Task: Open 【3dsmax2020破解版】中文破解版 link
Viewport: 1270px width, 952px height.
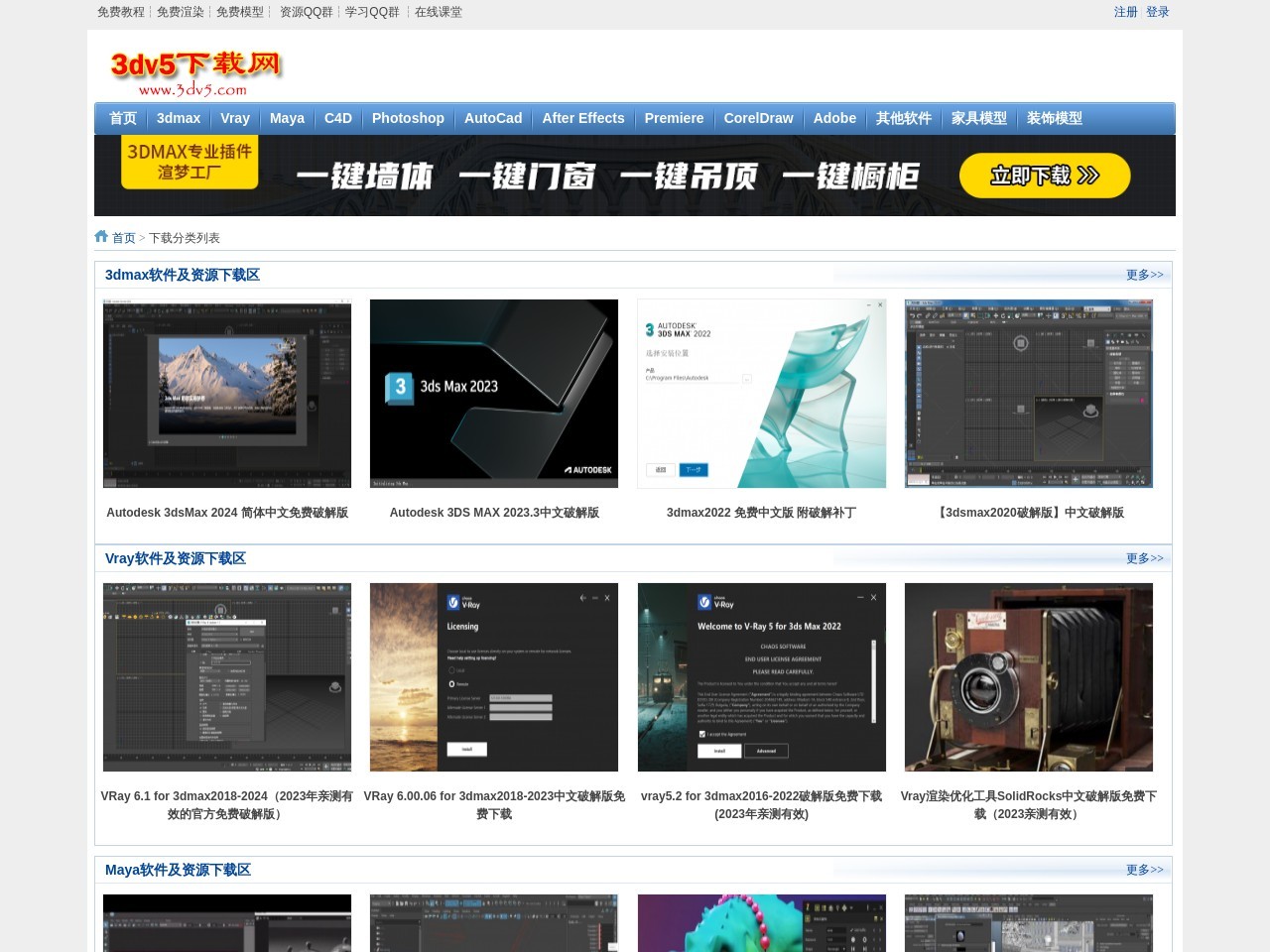Action: (x=1029, y=513)
